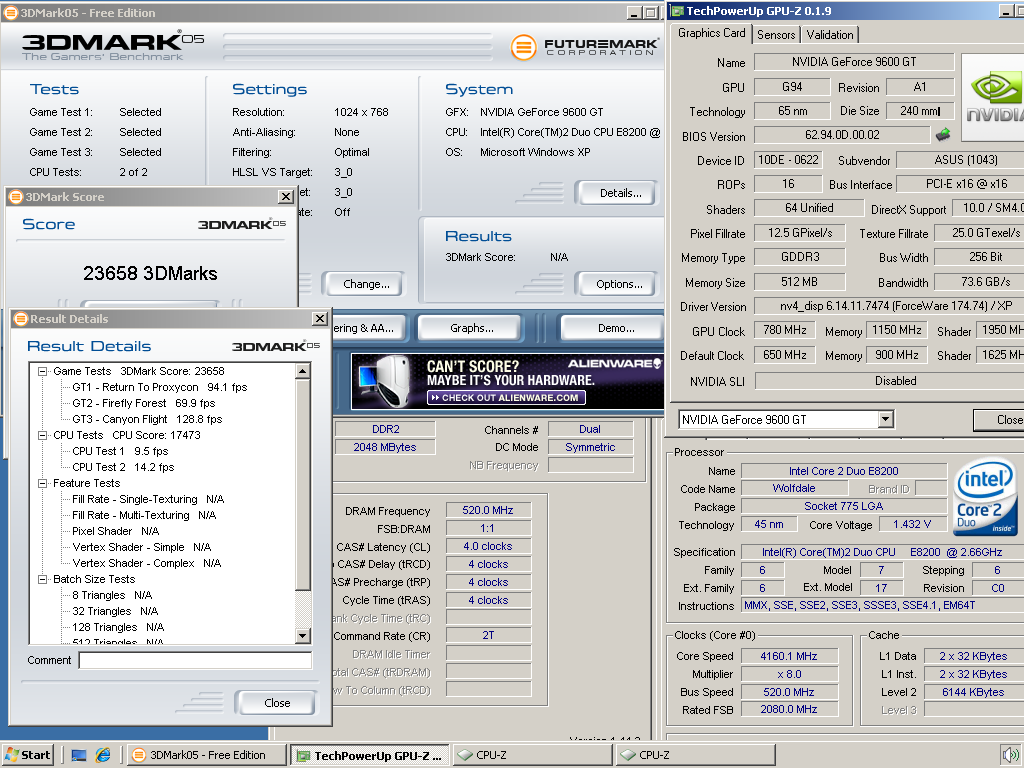Switch to the Sensors tab in GPU-Z
This screenshot has height=768, width=1024.
pyautogui.click(x=776, y=35)
